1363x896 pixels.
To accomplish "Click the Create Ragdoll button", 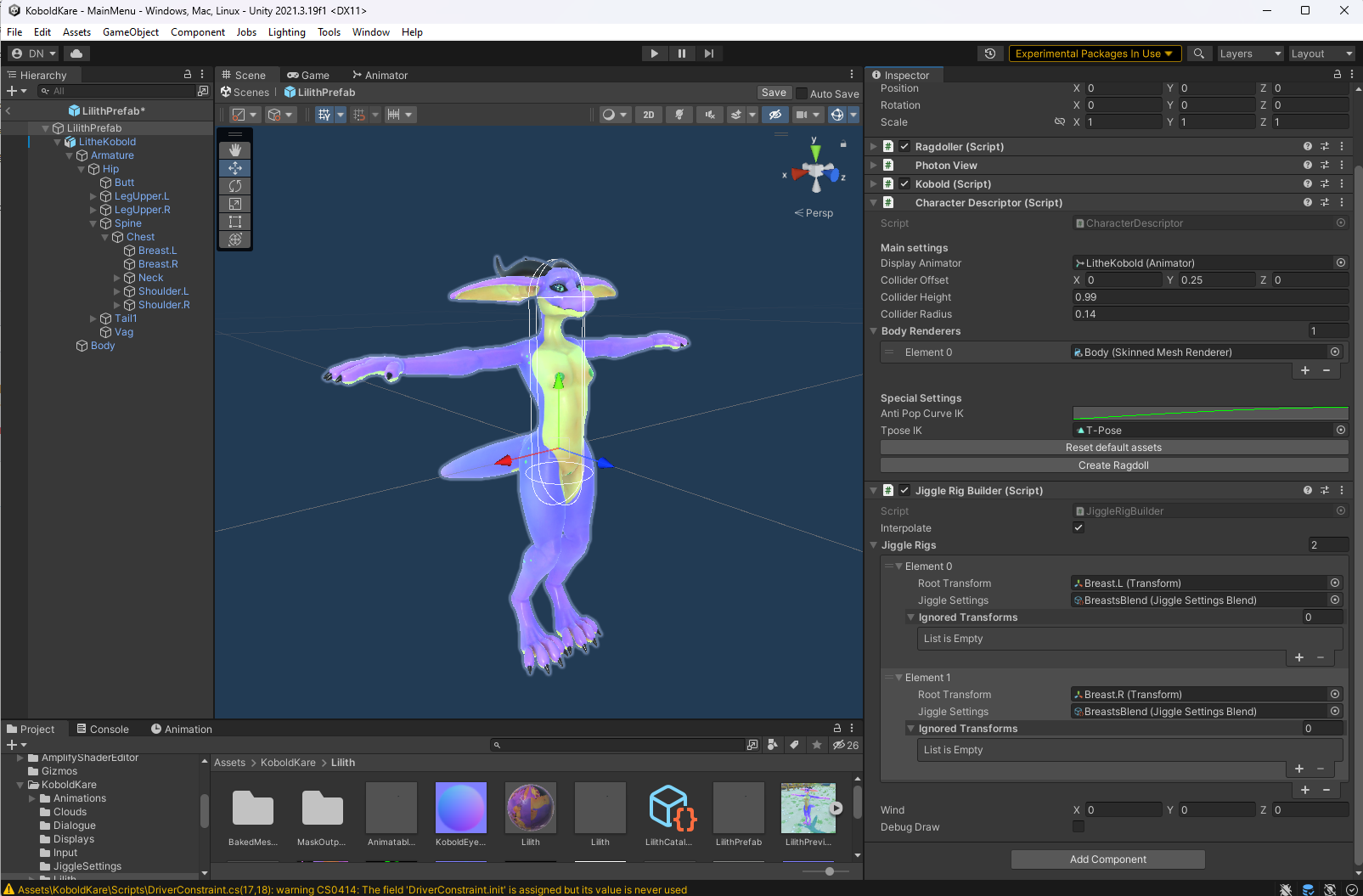I will coord(1114,465).
